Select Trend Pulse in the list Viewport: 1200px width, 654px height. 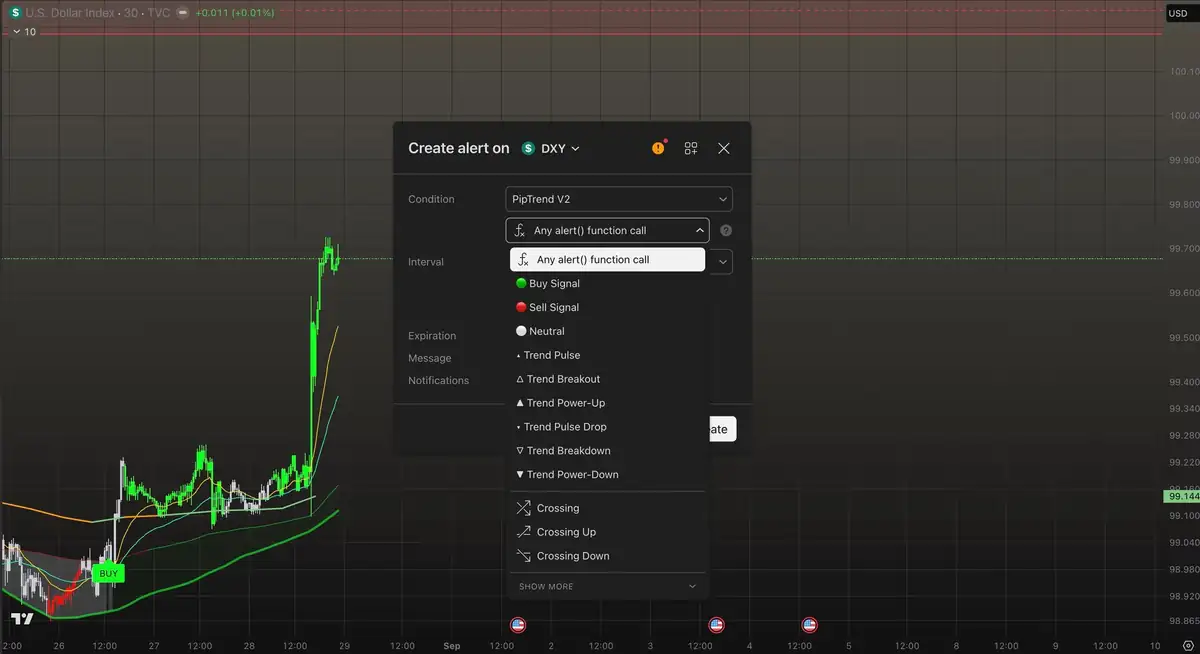point(607,355)
